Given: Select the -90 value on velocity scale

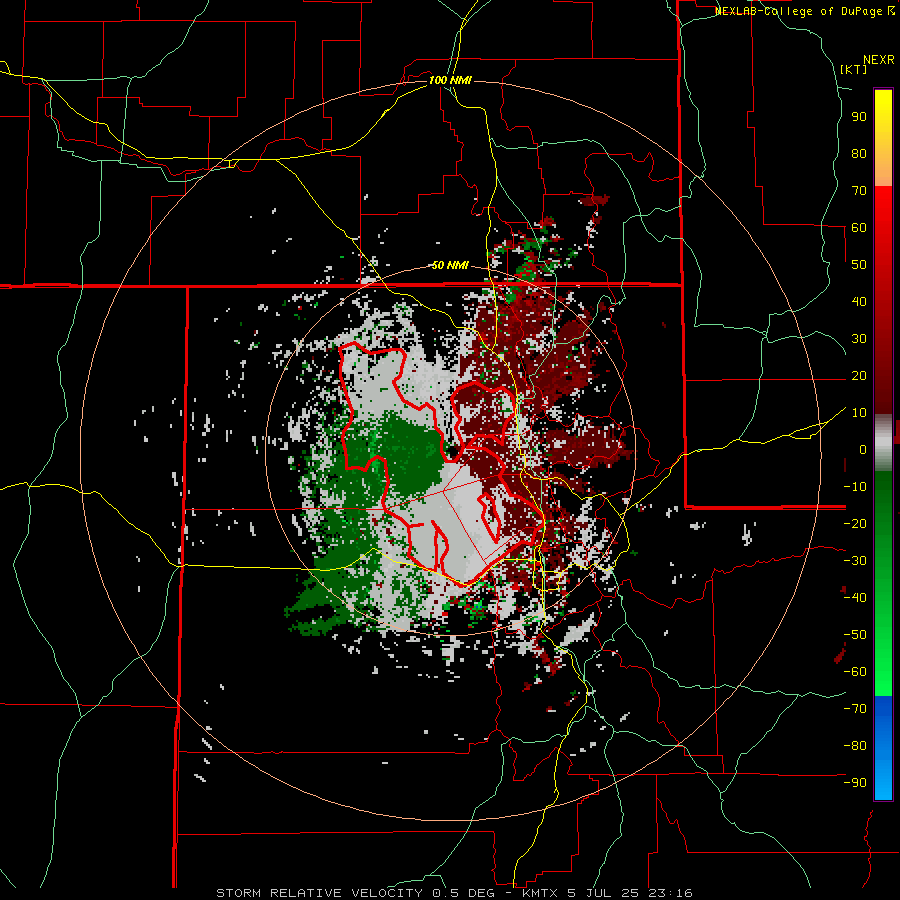Looking at the screenshot, I should point(855,783).
